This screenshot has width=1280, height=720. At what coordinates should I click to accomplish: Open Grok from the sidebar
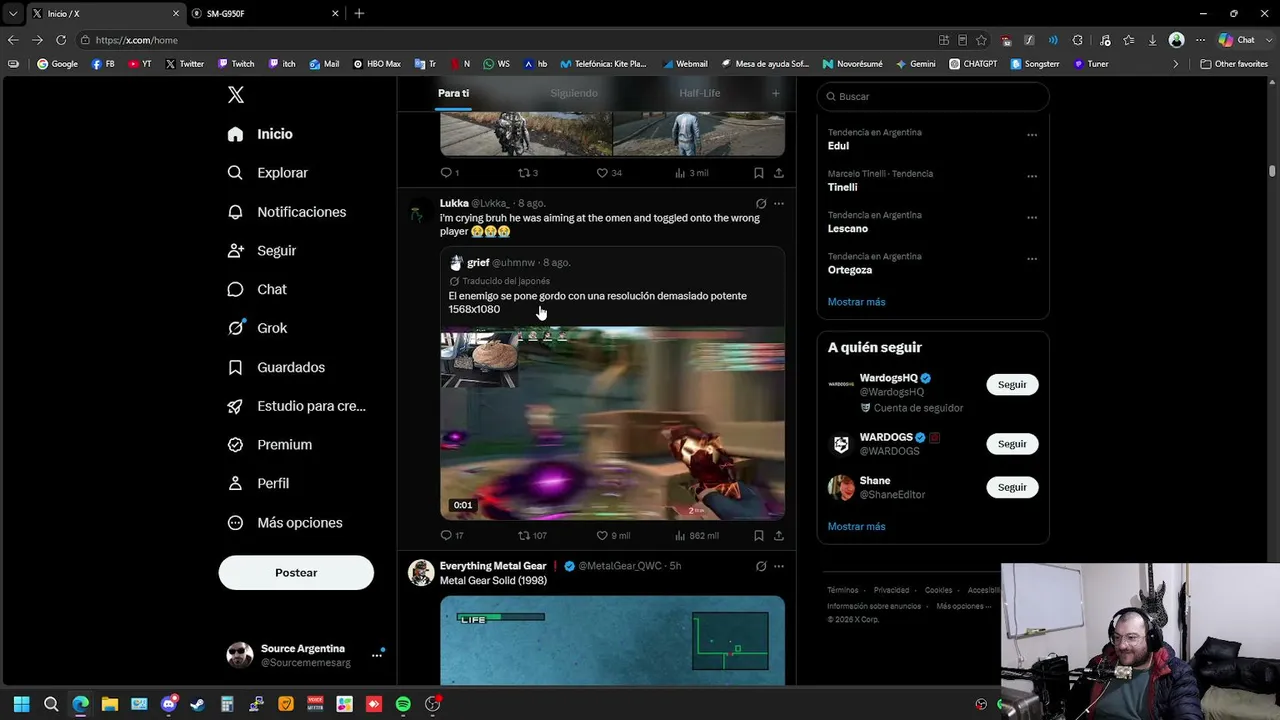click(x=257, y=328)
